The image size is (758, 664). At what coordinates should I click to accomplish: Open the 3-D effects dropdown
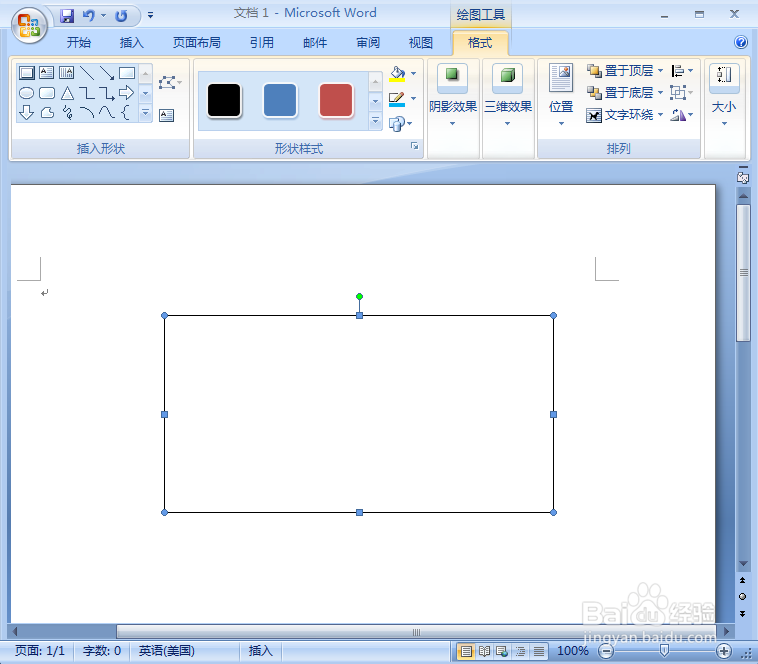[x=508, y=107]
